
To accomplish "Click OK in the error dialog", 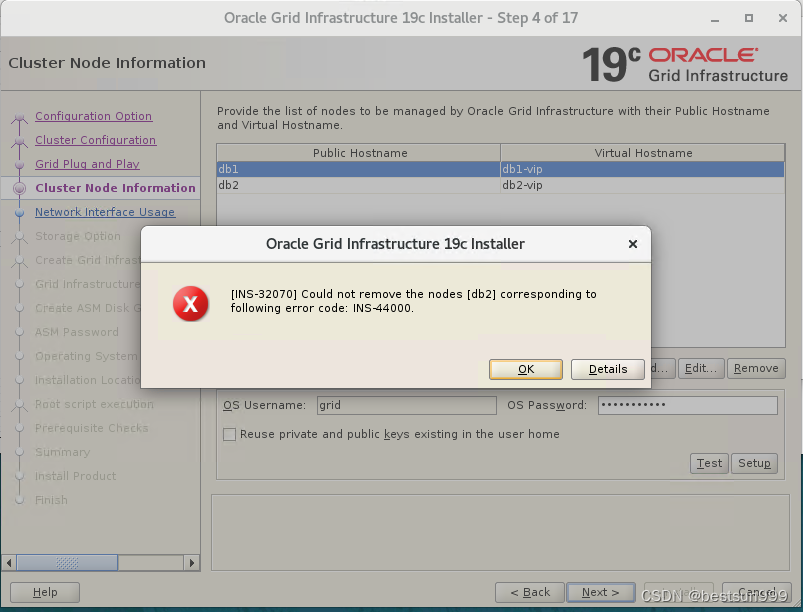I will (x=525, y=369).
